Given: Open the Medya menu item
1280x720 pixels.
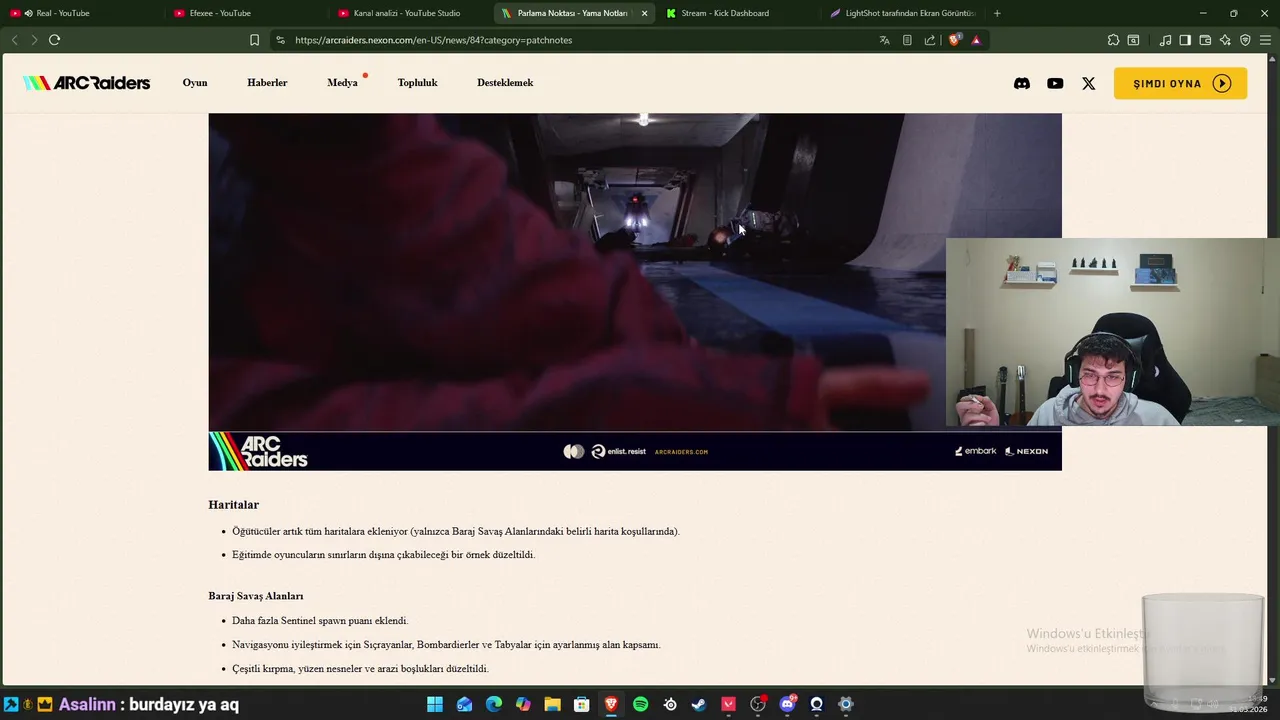Looking at the screenshot, I should pyautogui.click(x=342, y=83).
